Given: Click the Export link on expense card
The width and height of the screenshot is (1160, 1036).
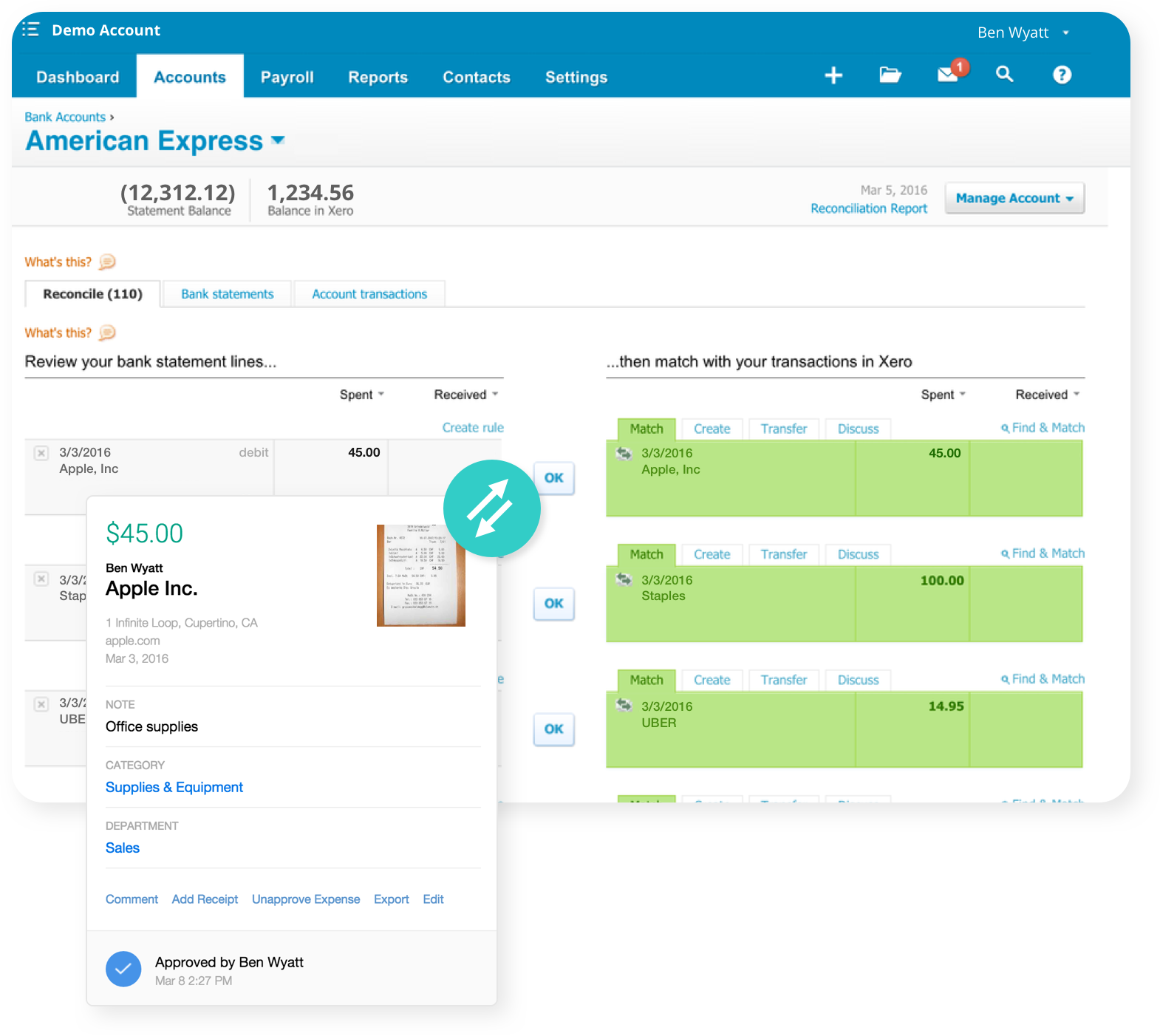Looking at the screenshot, I should (x=391, y=899).
